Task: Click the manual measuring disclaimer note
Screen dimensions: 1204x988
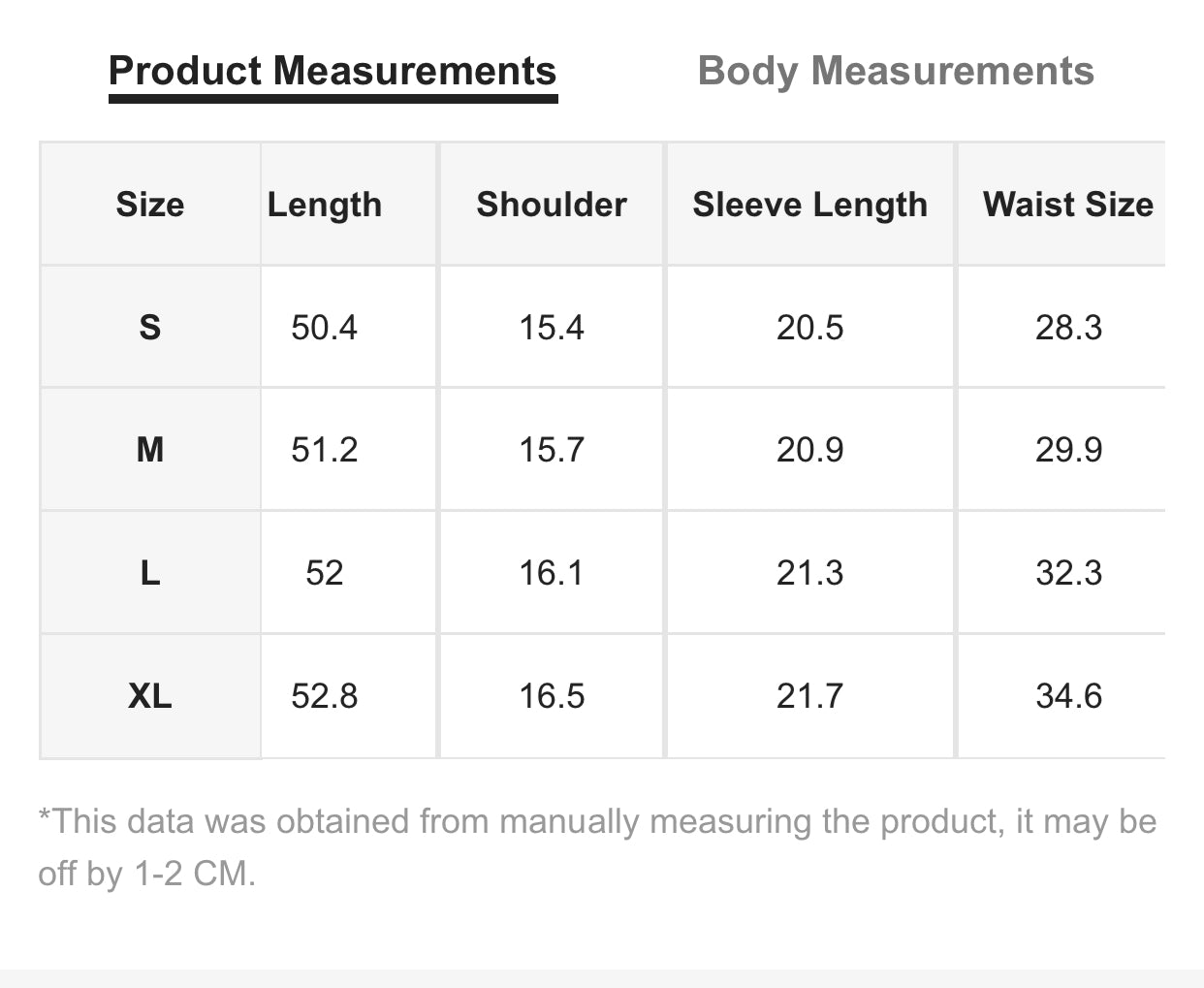Action: 597,847
